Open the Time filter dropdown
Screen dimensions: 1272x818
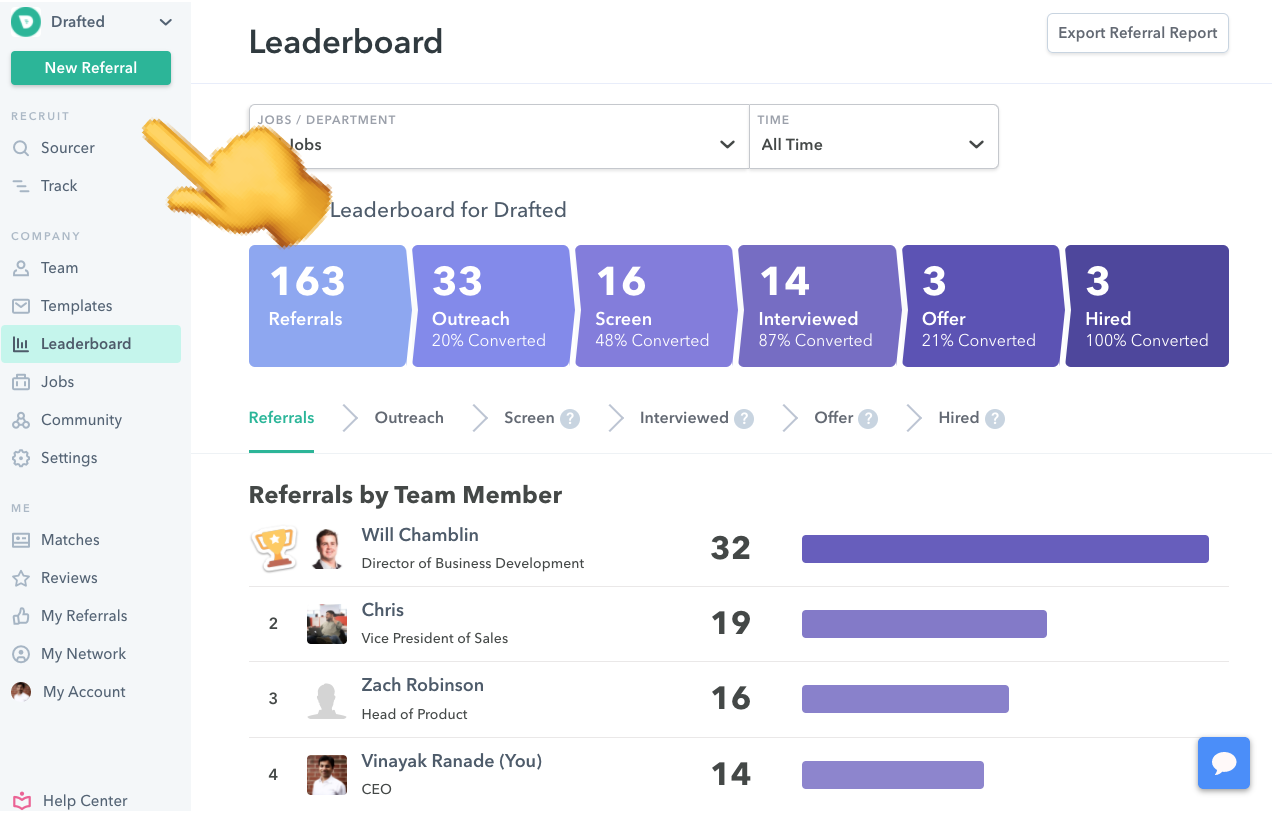coord(873,136)
